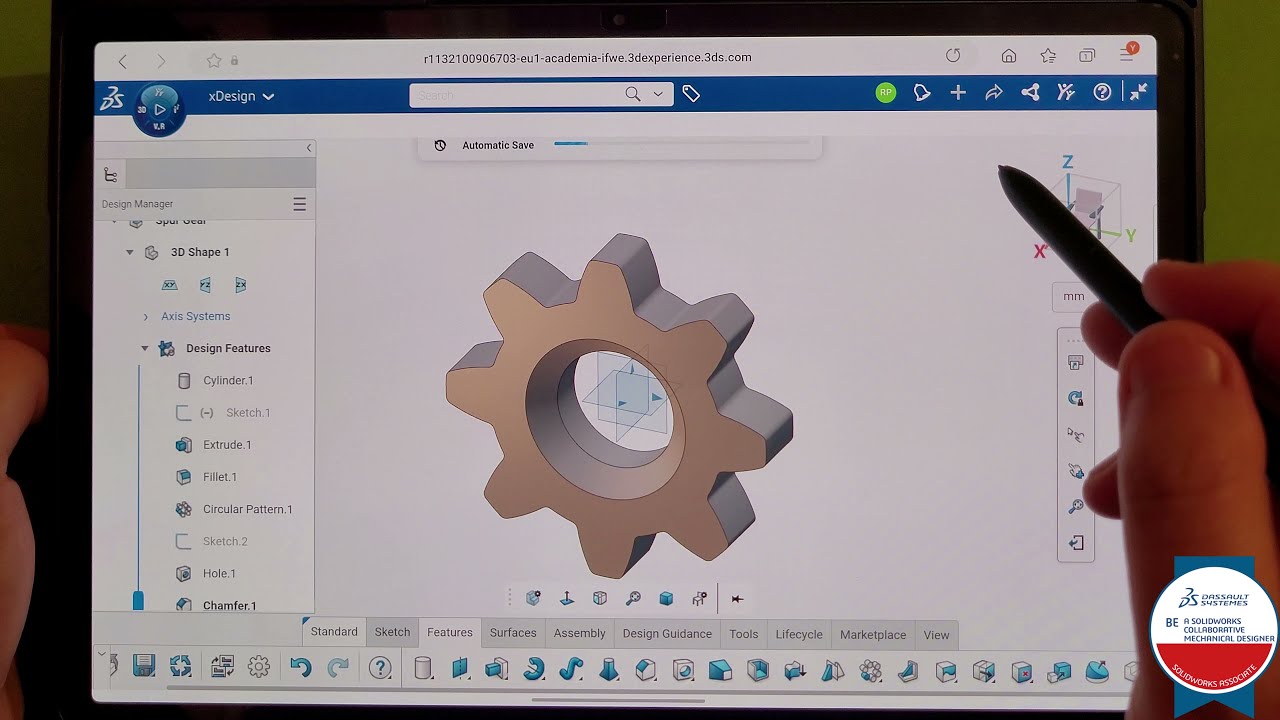Click the zoom fit magnifier below model
The height and width of the screenshot is (720, 1280).
(633, 598)
